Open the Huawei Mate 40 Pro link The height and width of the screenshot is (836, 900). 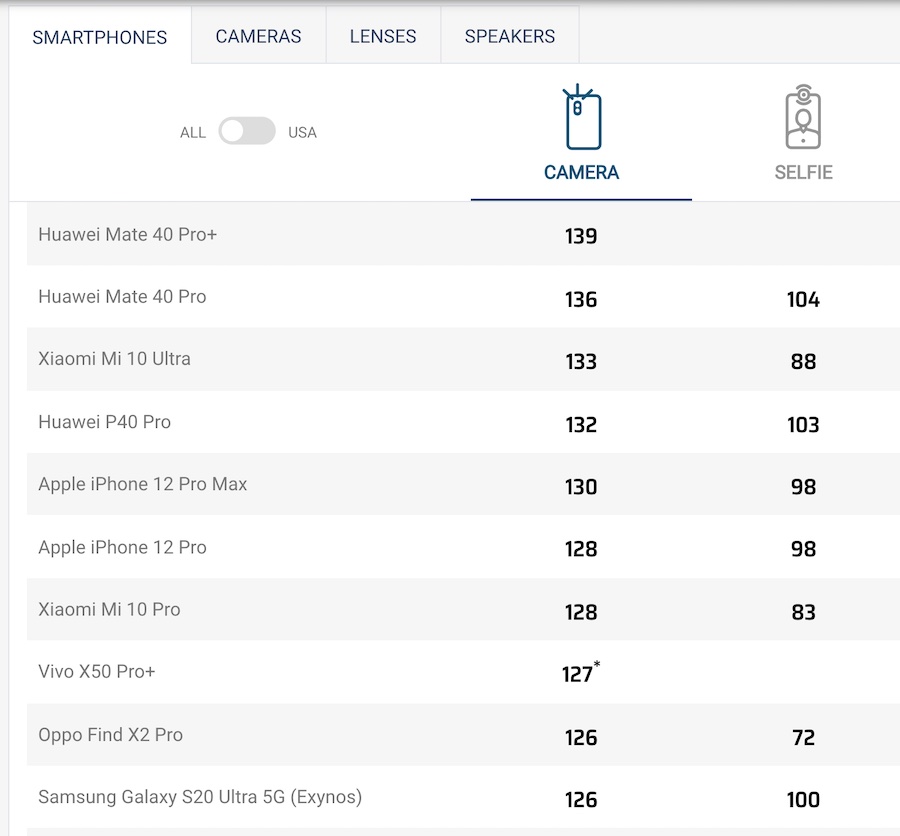(x=122, y=296)
